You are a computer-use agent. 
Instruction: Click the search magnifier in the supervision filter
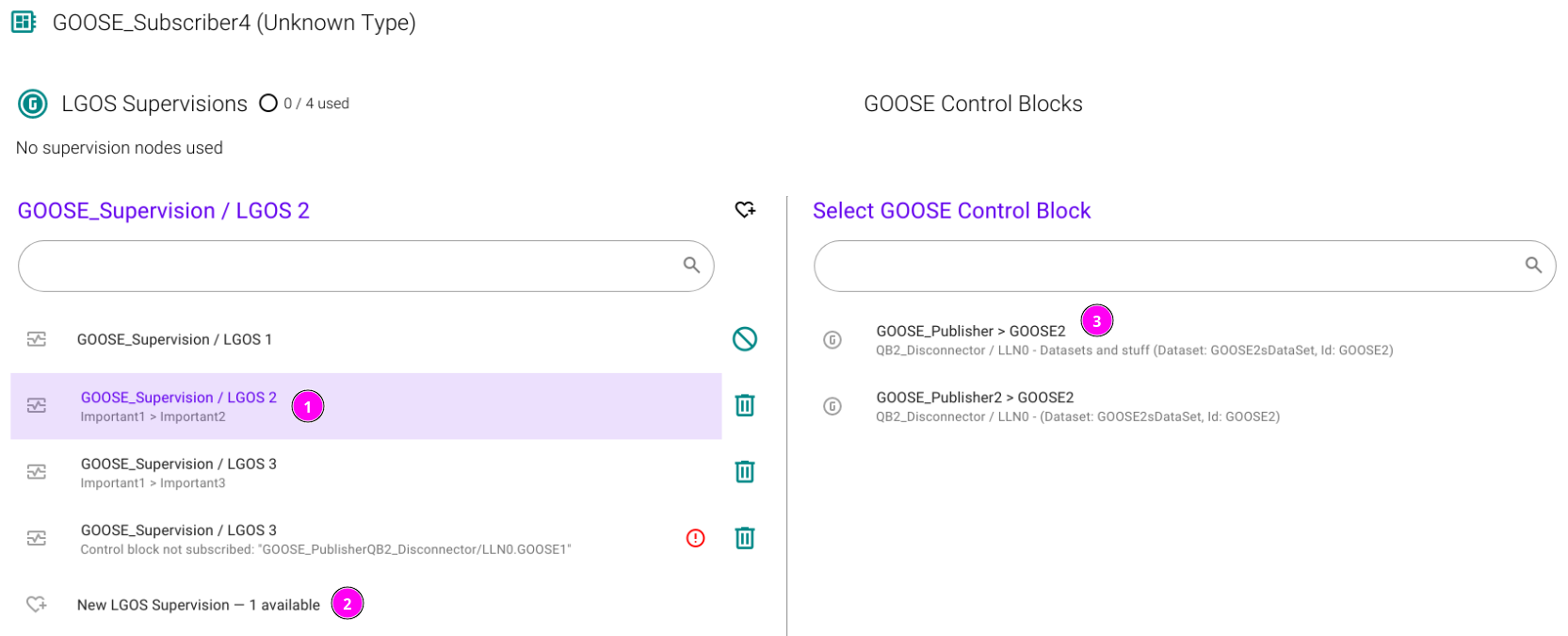[691, 266]
